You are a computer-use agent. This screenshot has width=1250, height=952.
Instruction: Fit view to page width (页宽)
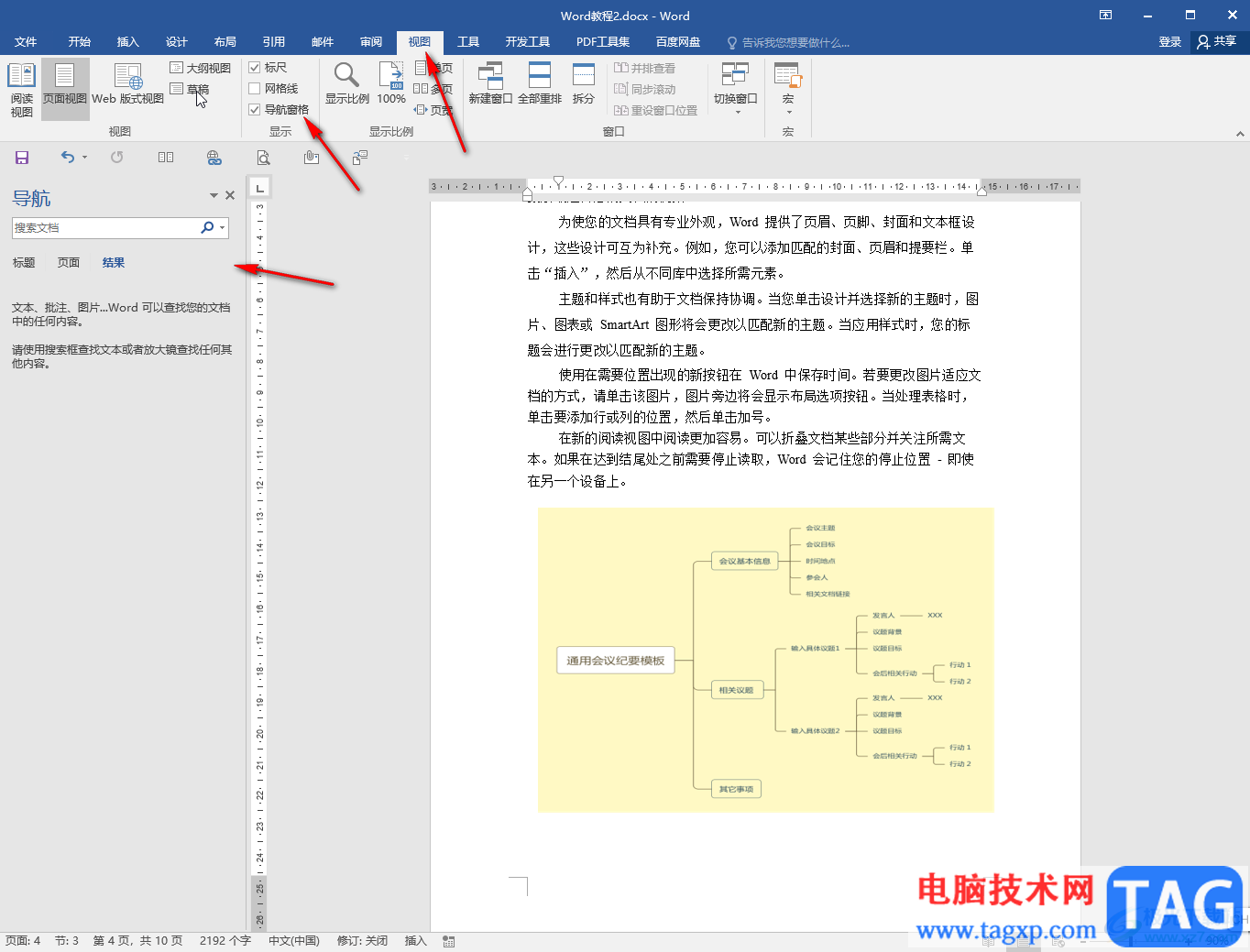point(433,110)
